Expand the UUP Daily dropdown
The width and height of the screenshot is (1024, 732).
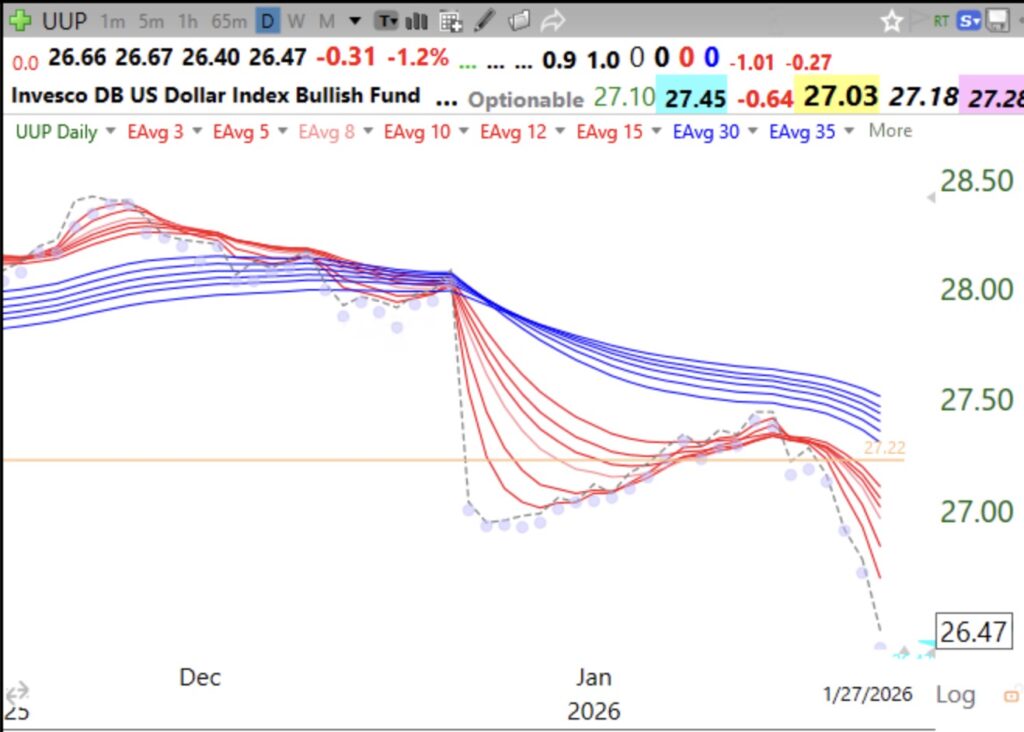(x=55, y=130)
